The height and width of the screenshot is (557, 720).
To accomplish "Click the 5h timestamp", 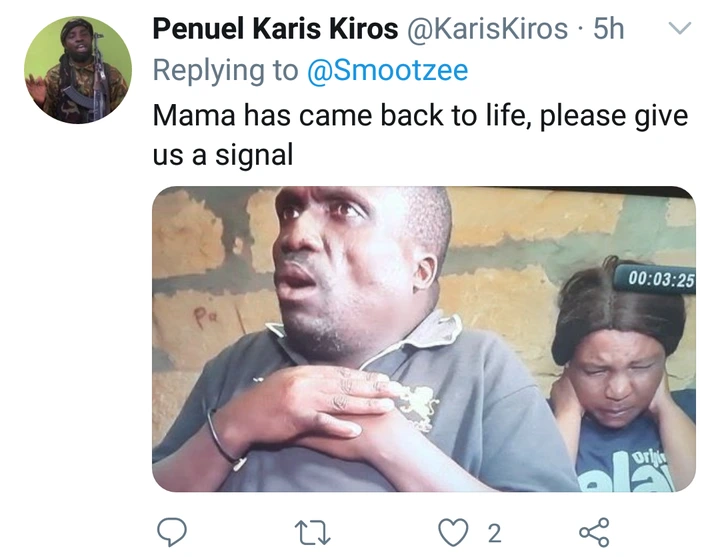I will [x=609, y=29].
